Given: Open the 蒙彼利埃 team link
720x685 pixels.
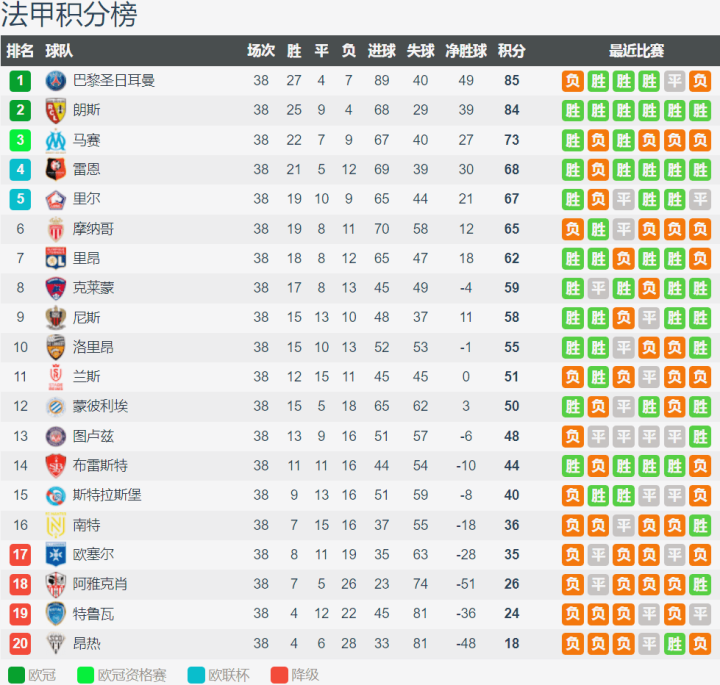Looking at the screenshot, I should pyautogui.click(x=100, y=406).
